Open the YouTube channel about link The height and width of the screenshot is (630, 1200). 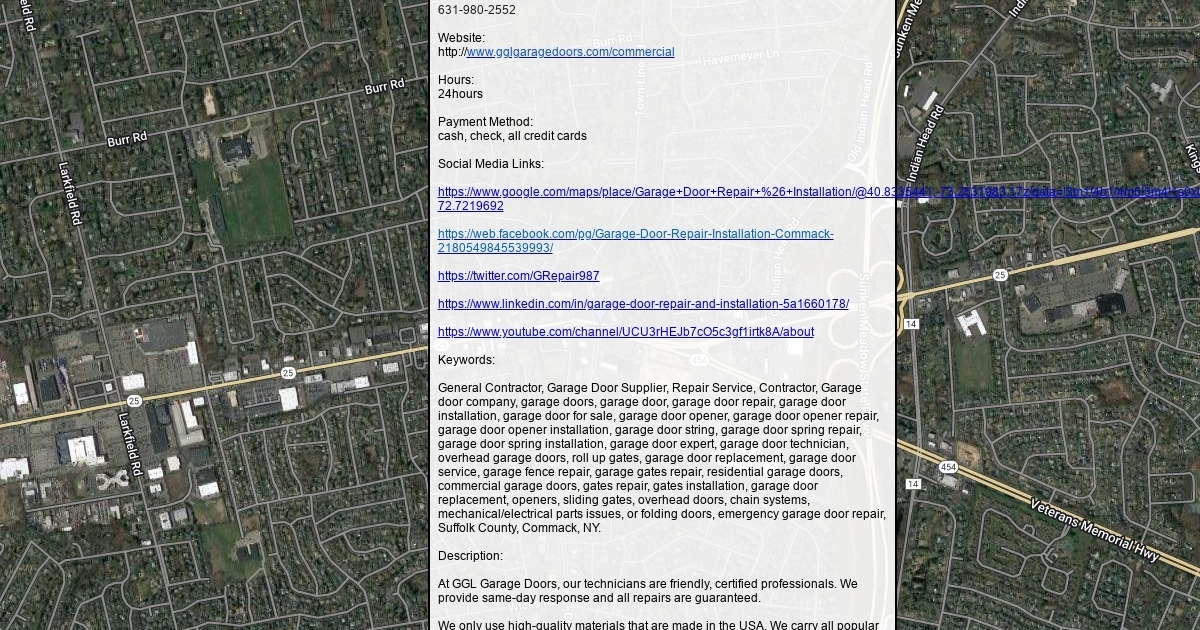point(625,332)
